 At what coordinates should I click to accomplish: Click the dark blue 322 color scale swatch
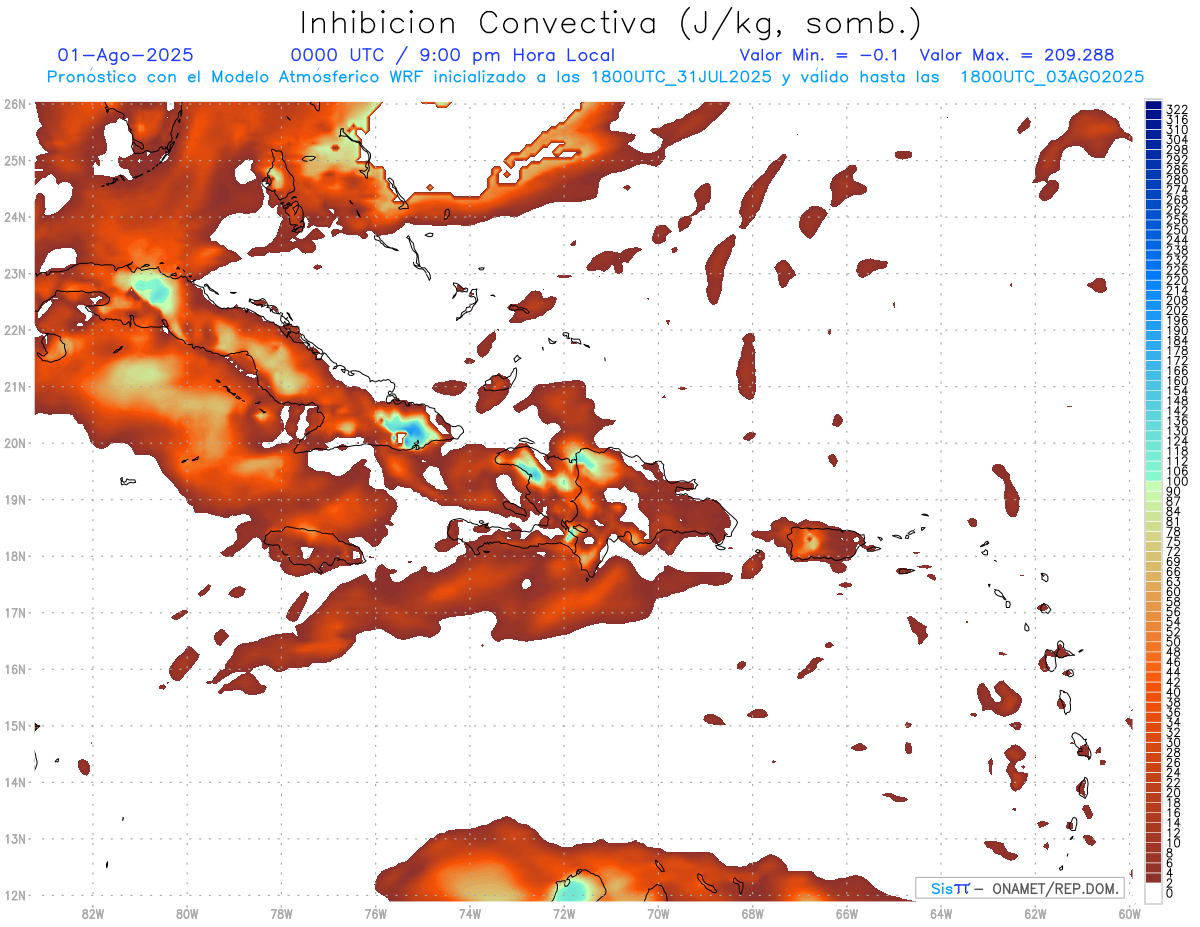coord(1153,106)
